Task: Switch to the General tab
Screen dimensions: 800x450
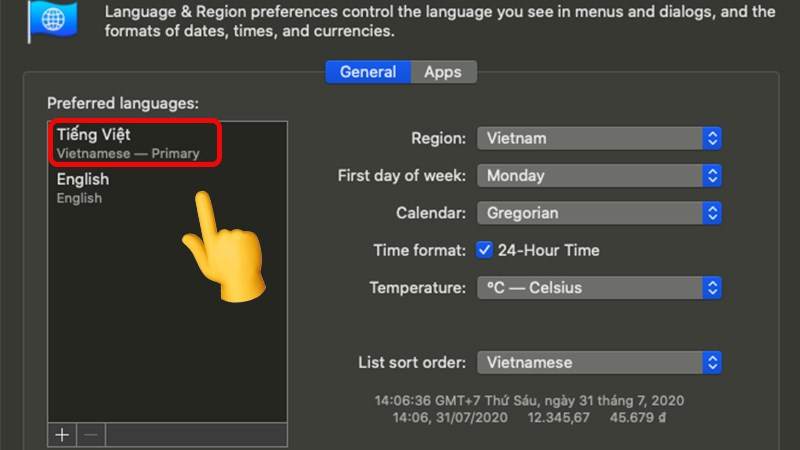Action: pyautogui.click(x=368, y=72)
